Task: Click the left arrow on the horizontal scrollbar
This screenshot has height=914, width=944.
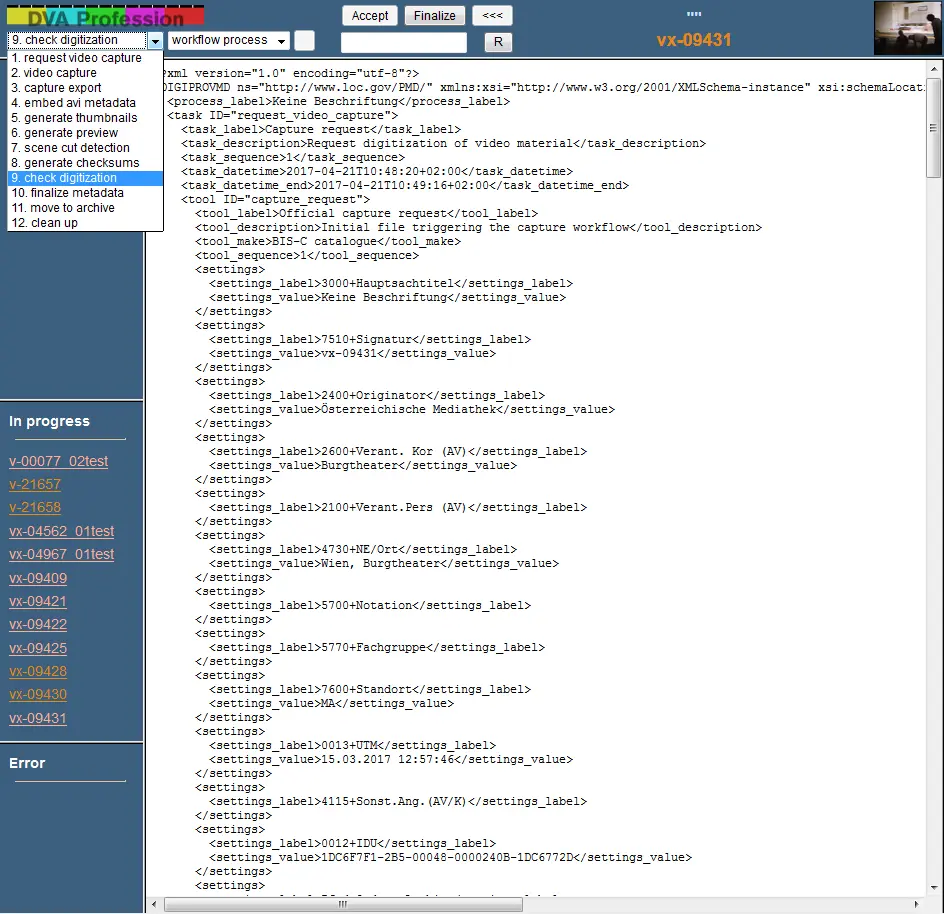Action: coord(152,904)
